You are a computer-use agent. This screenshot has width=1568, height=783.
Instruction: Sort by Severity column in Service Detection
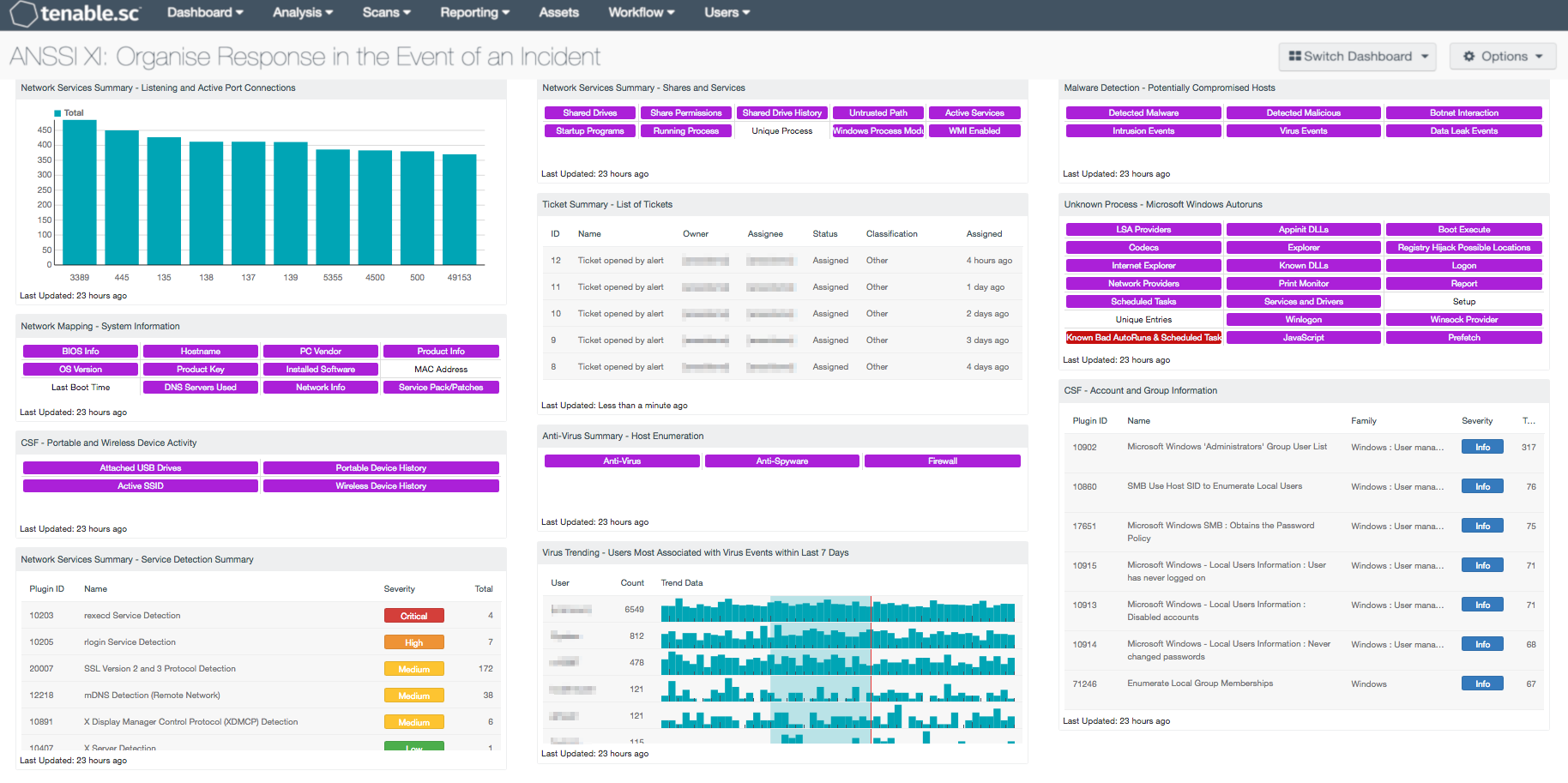399,589
